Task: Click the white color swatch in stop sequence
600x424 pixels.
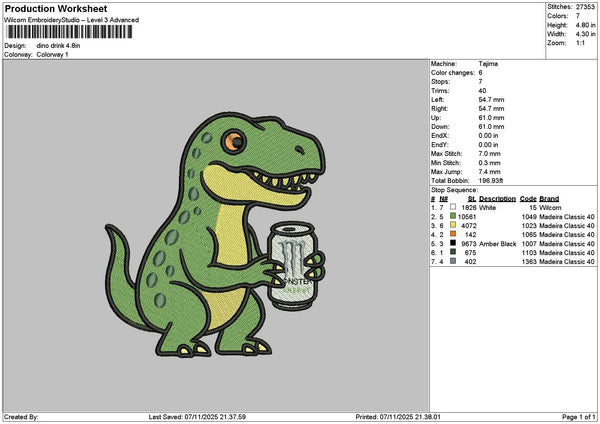Action: coord(453,207)
